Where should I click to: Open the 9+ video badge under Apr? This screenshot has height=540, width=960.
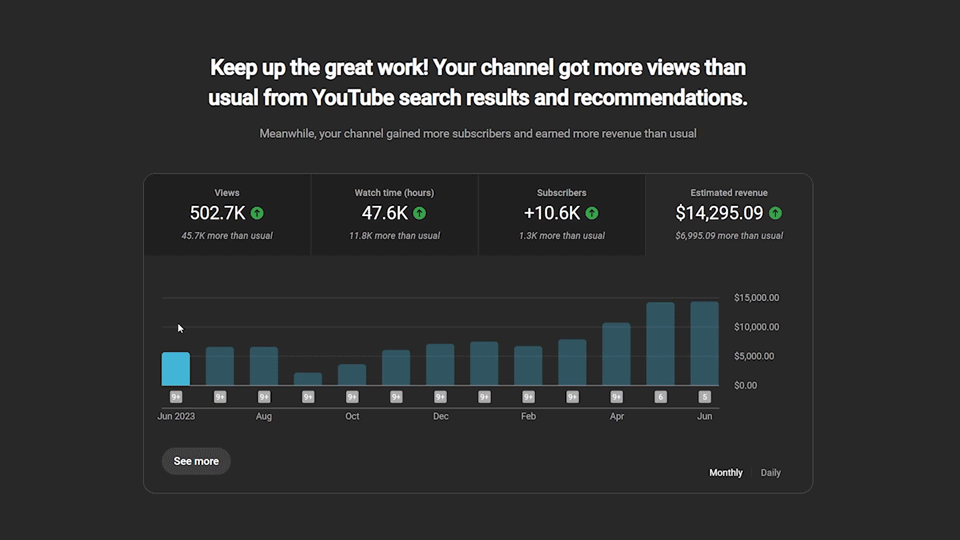(617, 397)
